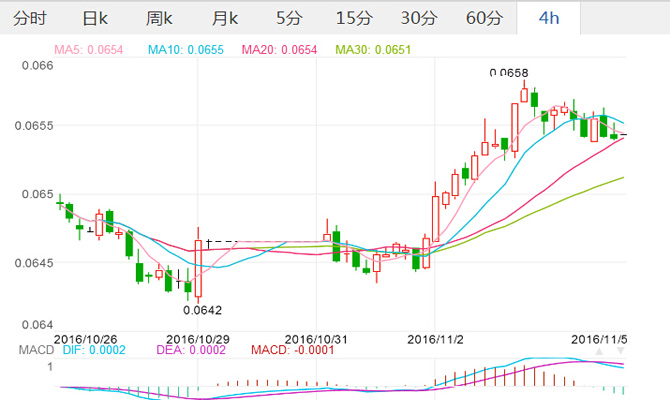Screen dimensions: 670x400
Task: Click the 0.0655 y-axis label
Action: (x=34, y=126)
